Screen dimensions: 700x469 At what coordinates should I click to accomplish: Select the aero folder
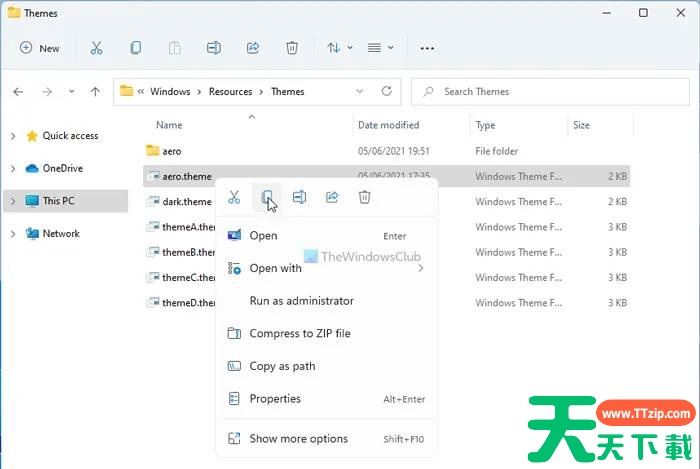pos(171,151)
